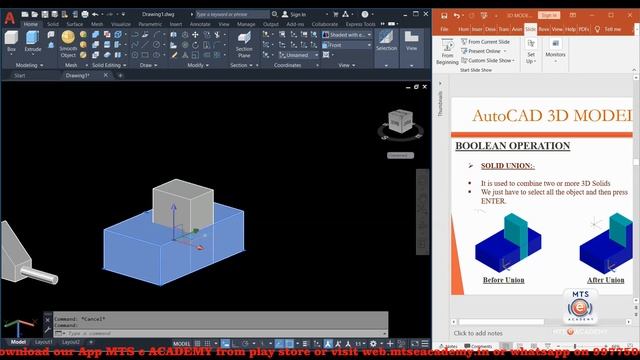The image size is (640, 360).
Task: Click the Notes button in PowerPoint status bar
Action: [x=448, y=347]
